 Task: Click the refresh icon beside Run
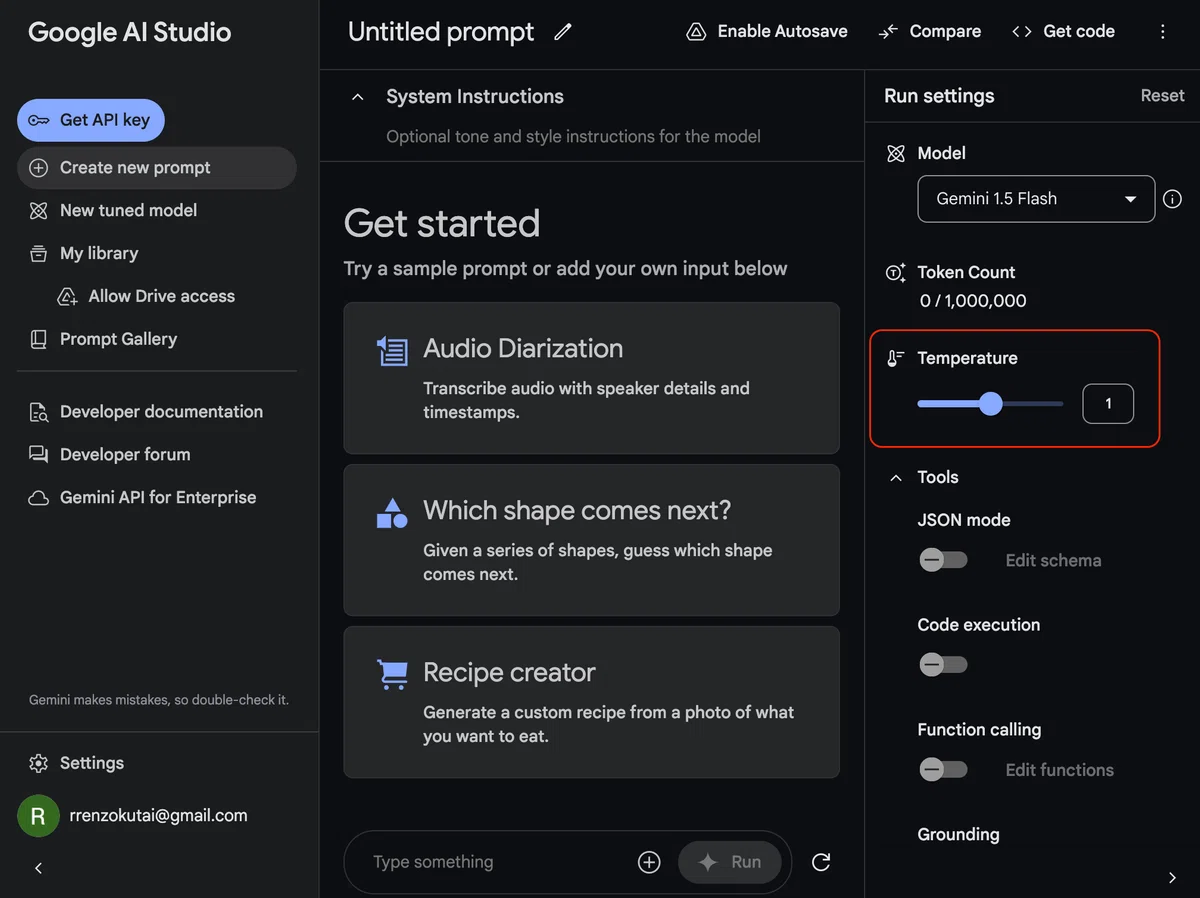(821, 862)
